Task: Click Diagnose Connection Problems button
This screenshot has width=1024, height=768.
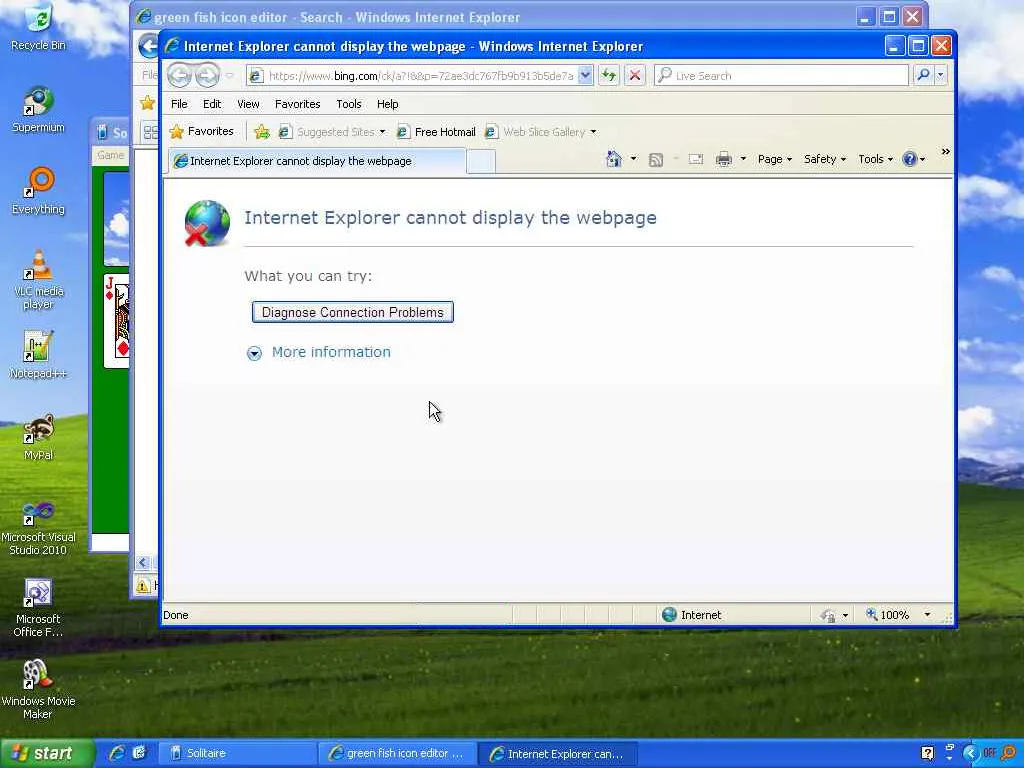Action: 353,312
